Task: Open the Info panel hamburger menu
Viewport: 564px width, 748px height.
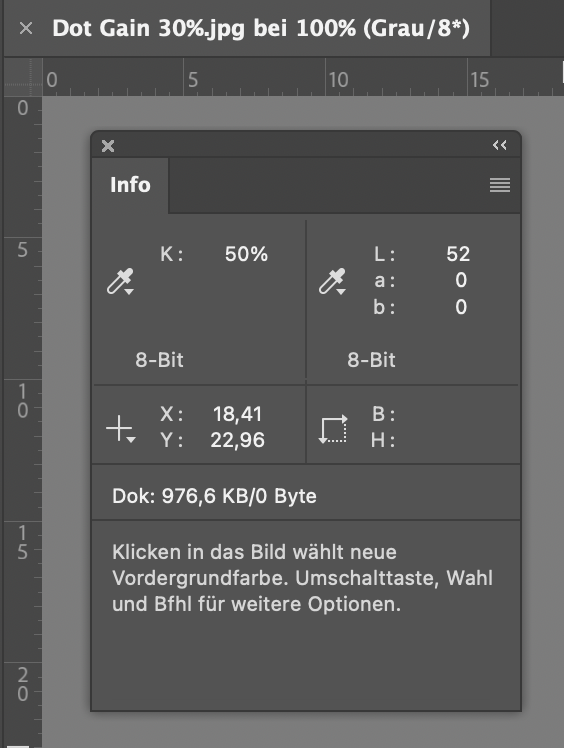Action: tap(500, 185)
